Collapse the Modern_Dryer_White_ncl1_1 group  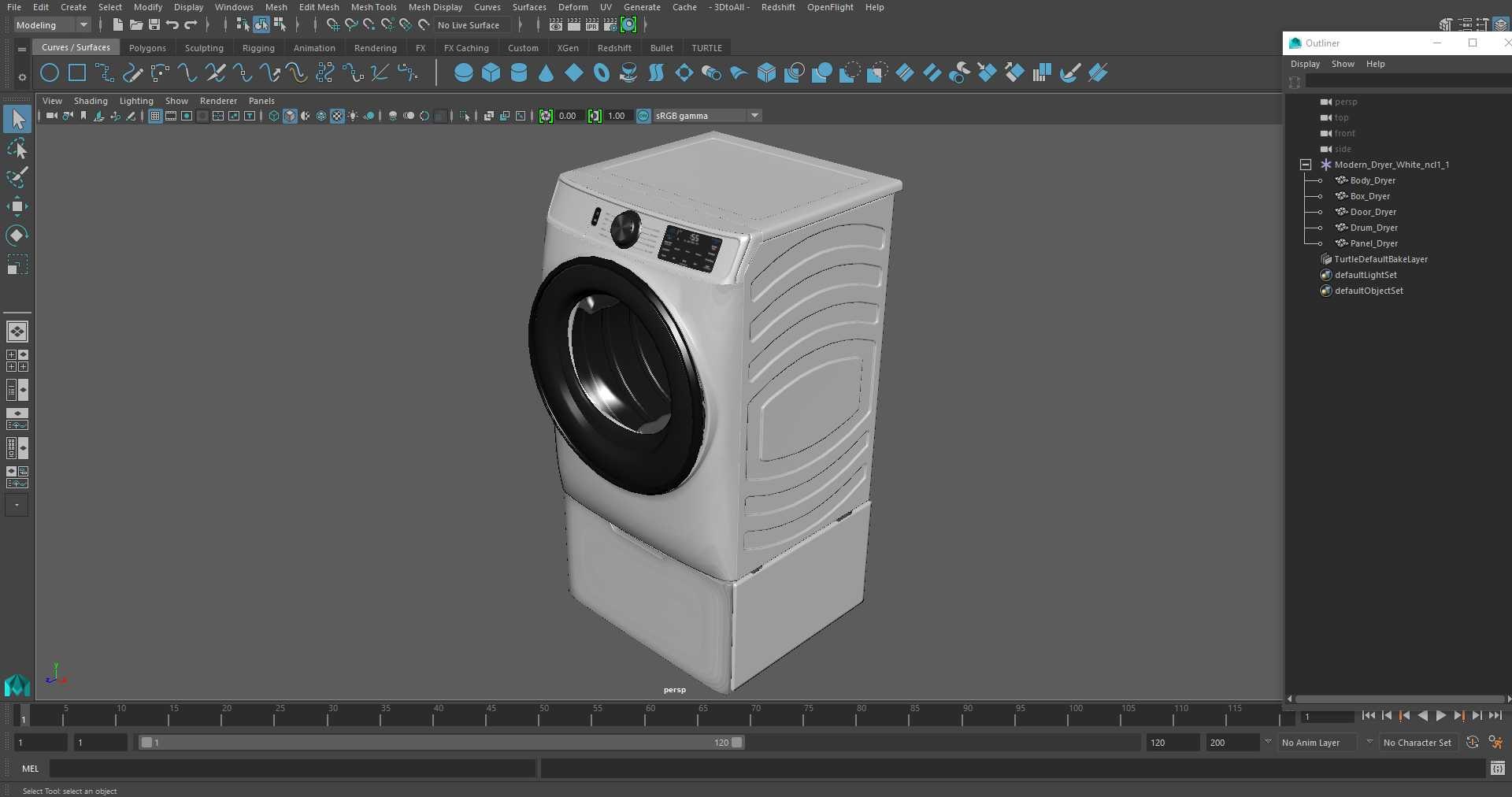pyautogui.click(x=1306, y=165)
